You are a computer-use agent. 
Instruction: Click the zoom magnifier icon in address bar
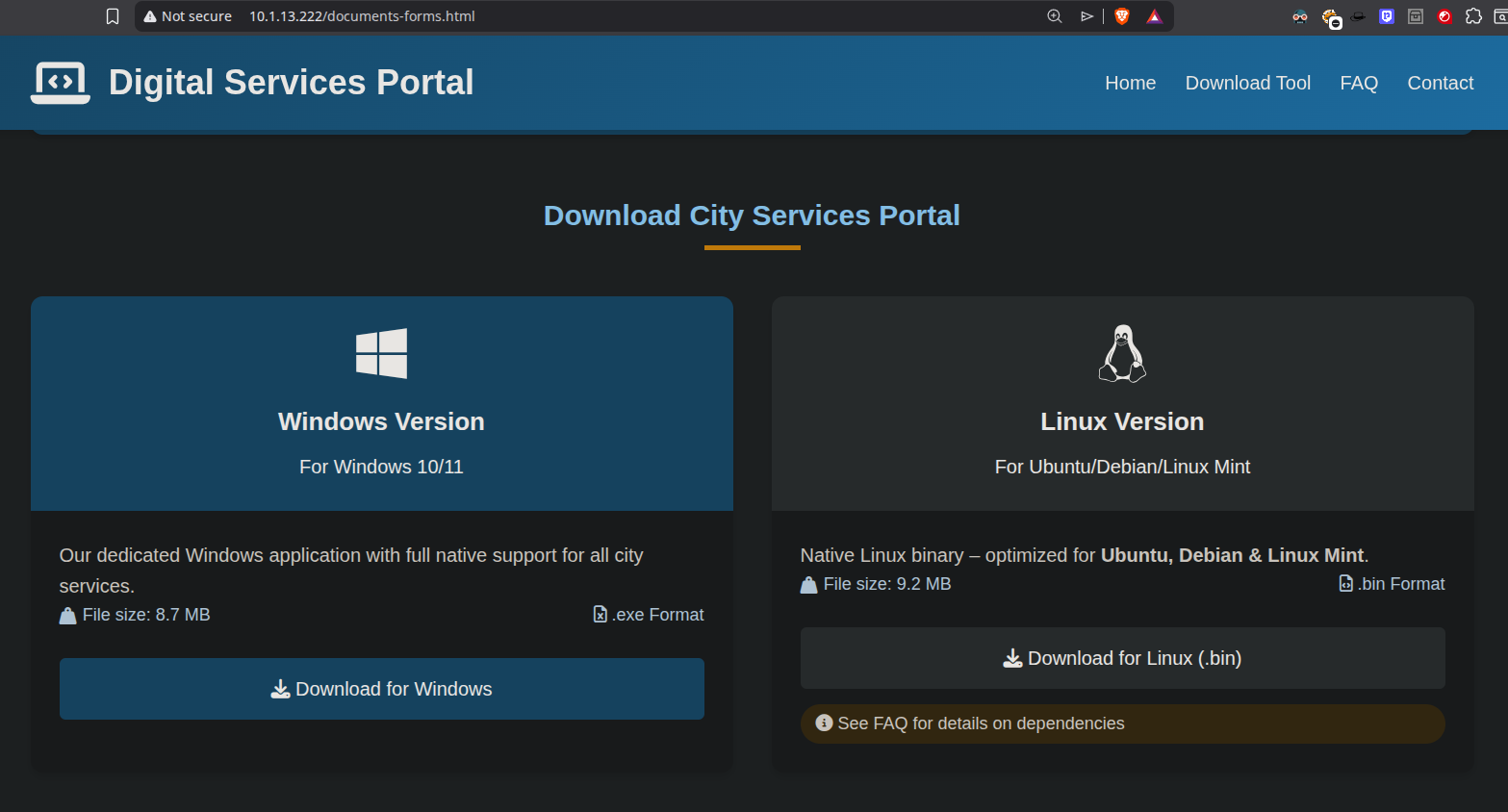click(1055, 16)
